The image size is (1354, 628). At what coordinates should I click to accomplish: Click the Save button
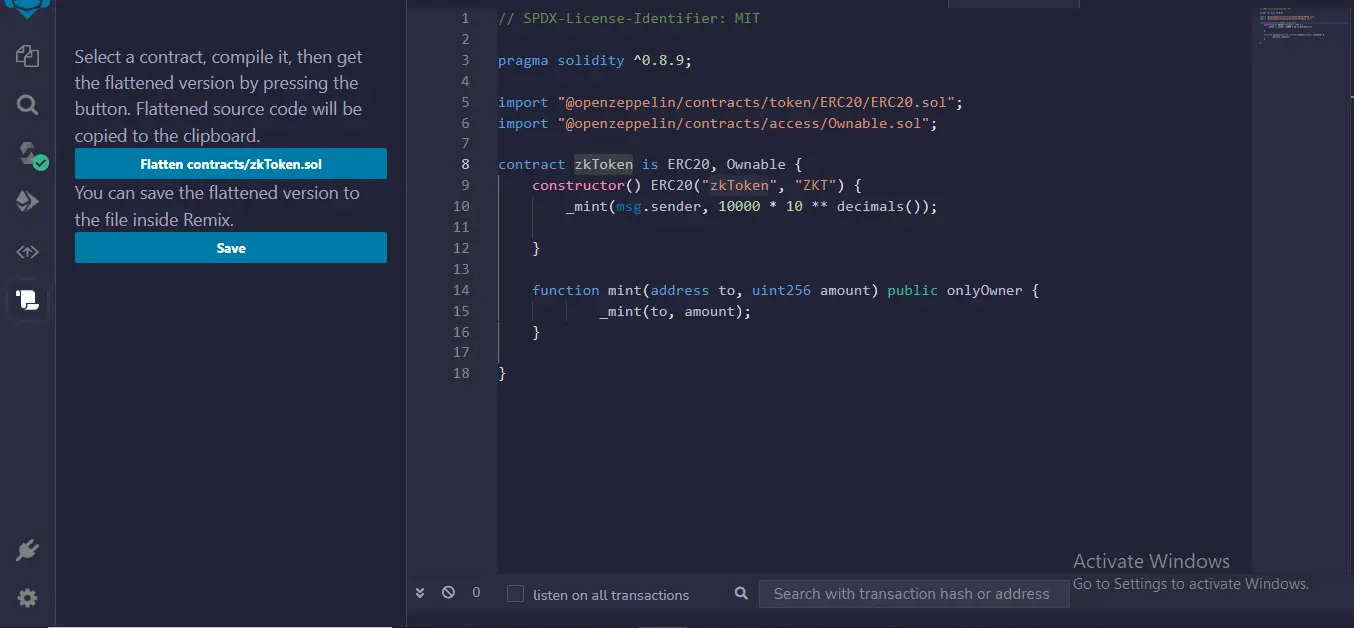click(231, 248)
